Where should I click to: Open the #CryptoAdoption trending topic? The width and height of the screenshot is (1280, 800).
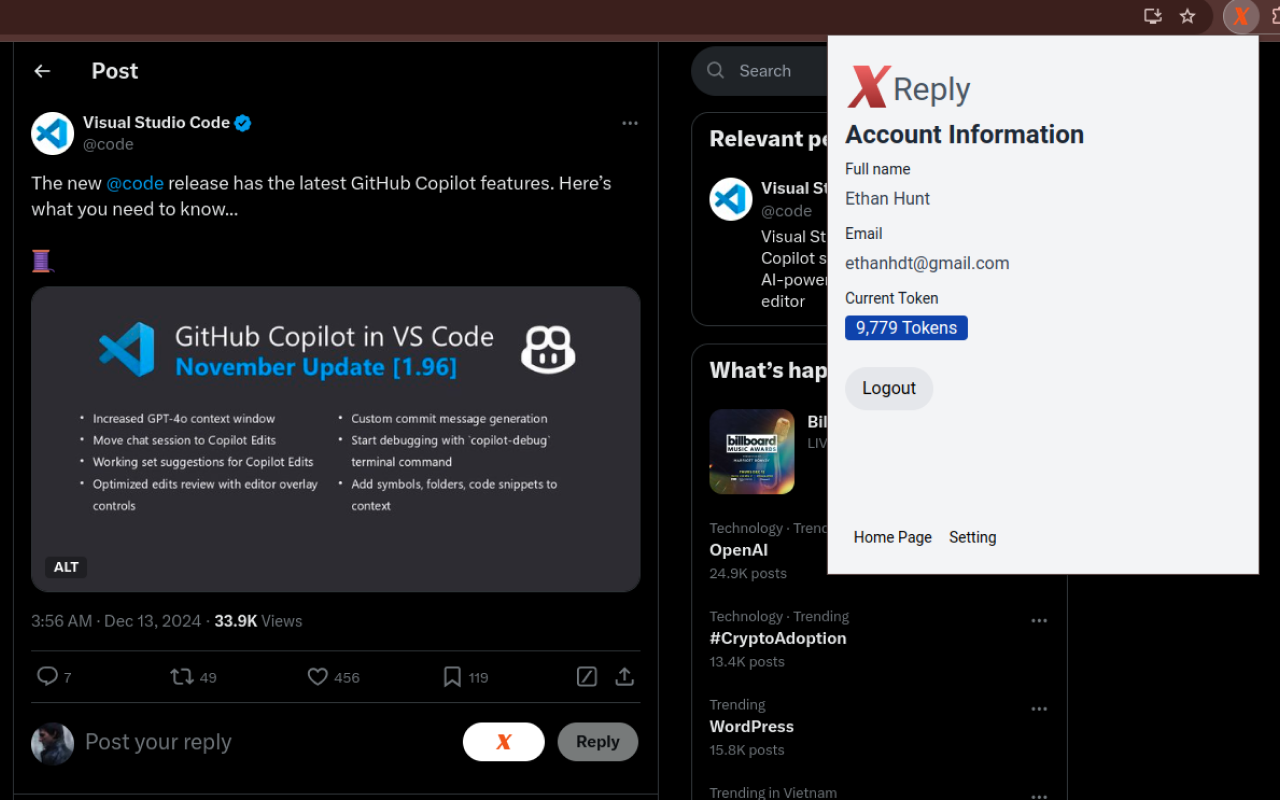point(778,638)
